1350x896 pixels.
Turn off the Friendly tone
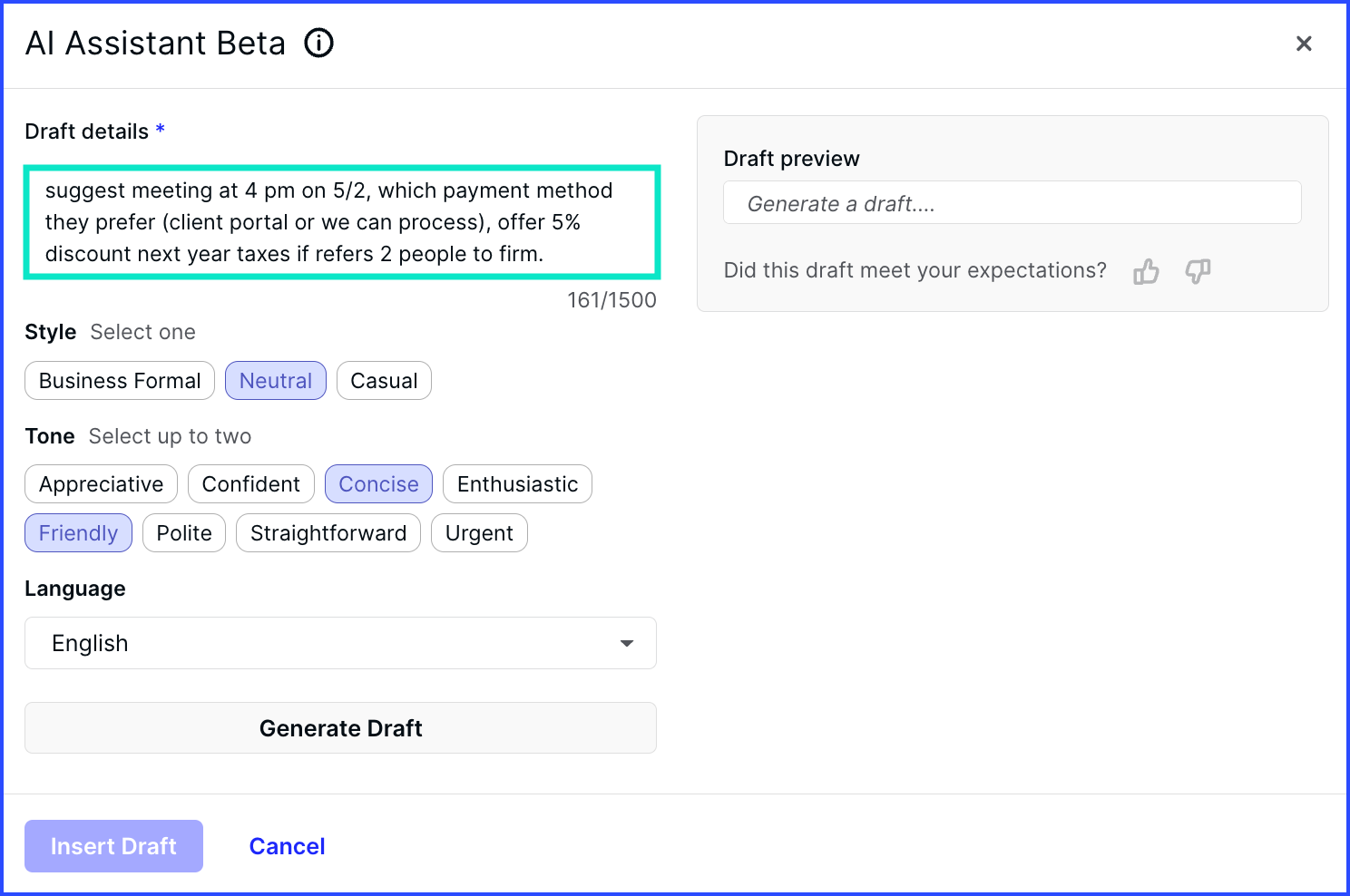(x=78, y=533)
